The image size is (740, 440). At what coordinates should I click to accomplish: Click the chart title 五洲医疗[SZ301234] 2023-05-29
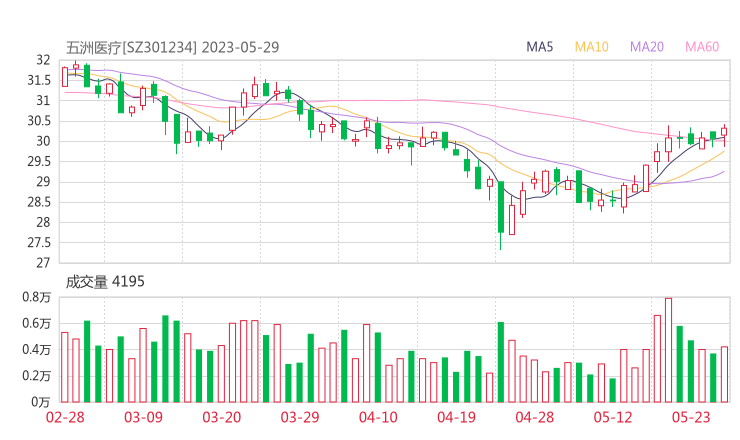tap(172, 47)
